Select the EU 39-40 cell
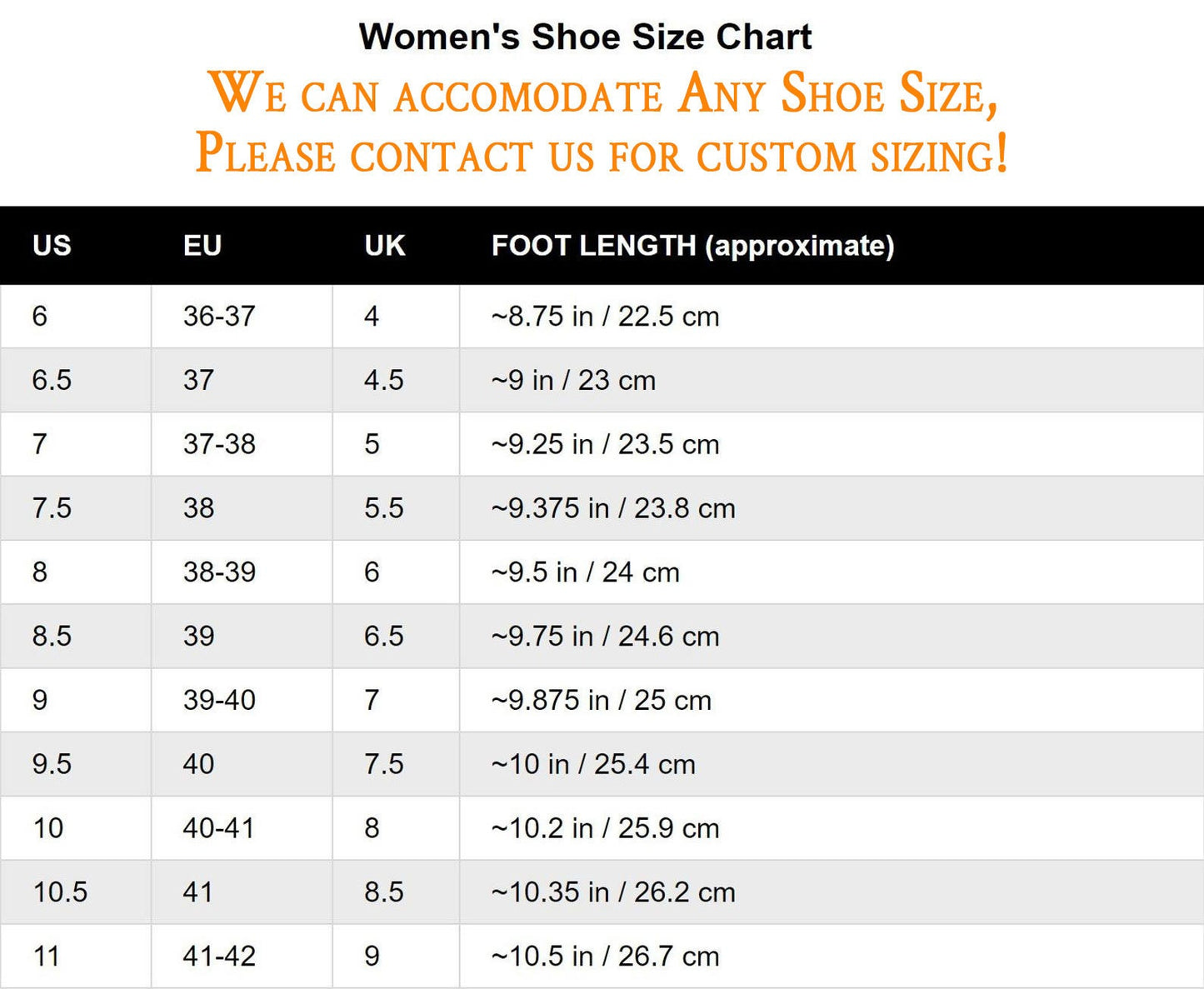 tap(219, 701)
